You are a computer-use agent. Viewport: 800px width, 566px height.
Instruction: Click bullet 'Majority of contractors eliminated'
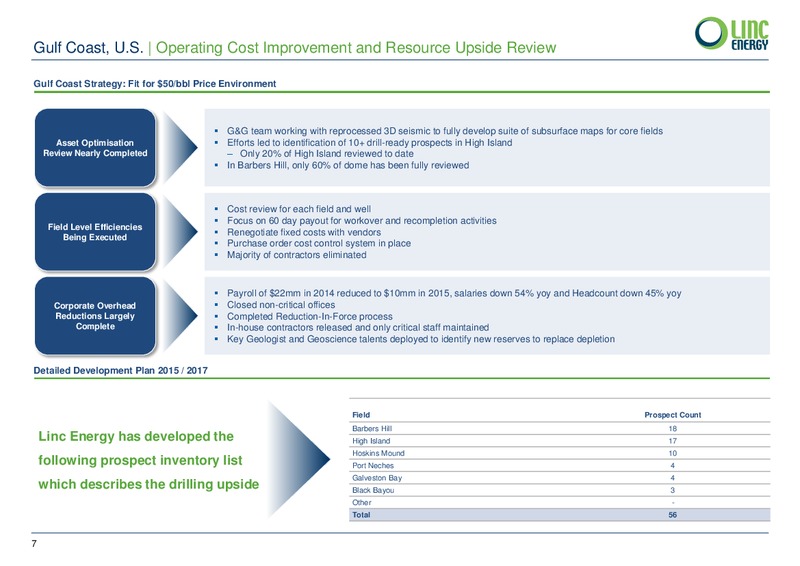pos(296,255)
